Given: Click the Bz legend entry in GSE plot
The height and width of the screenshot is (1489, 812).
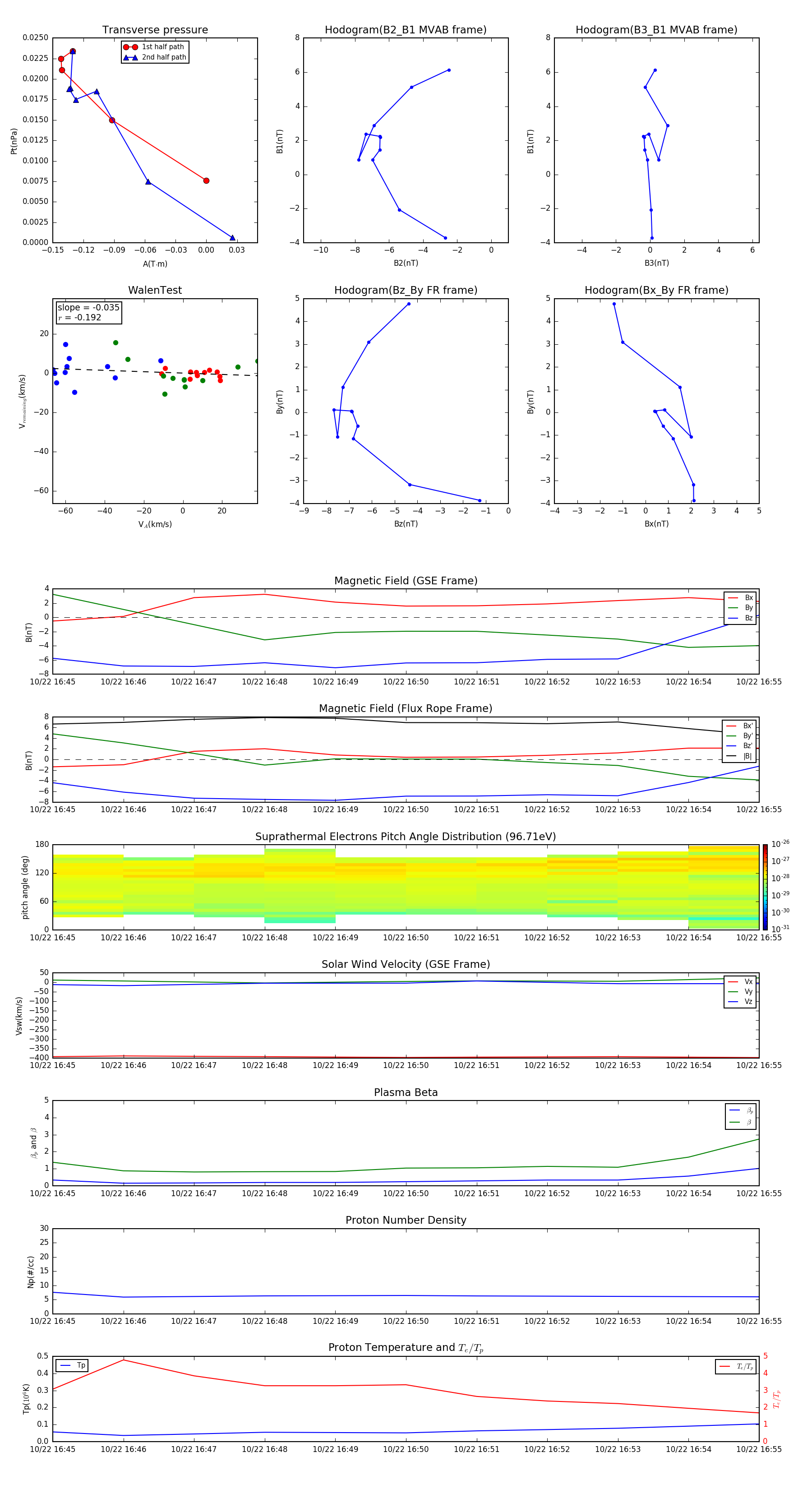Looking at the screenshot, I should pos(740,618).
